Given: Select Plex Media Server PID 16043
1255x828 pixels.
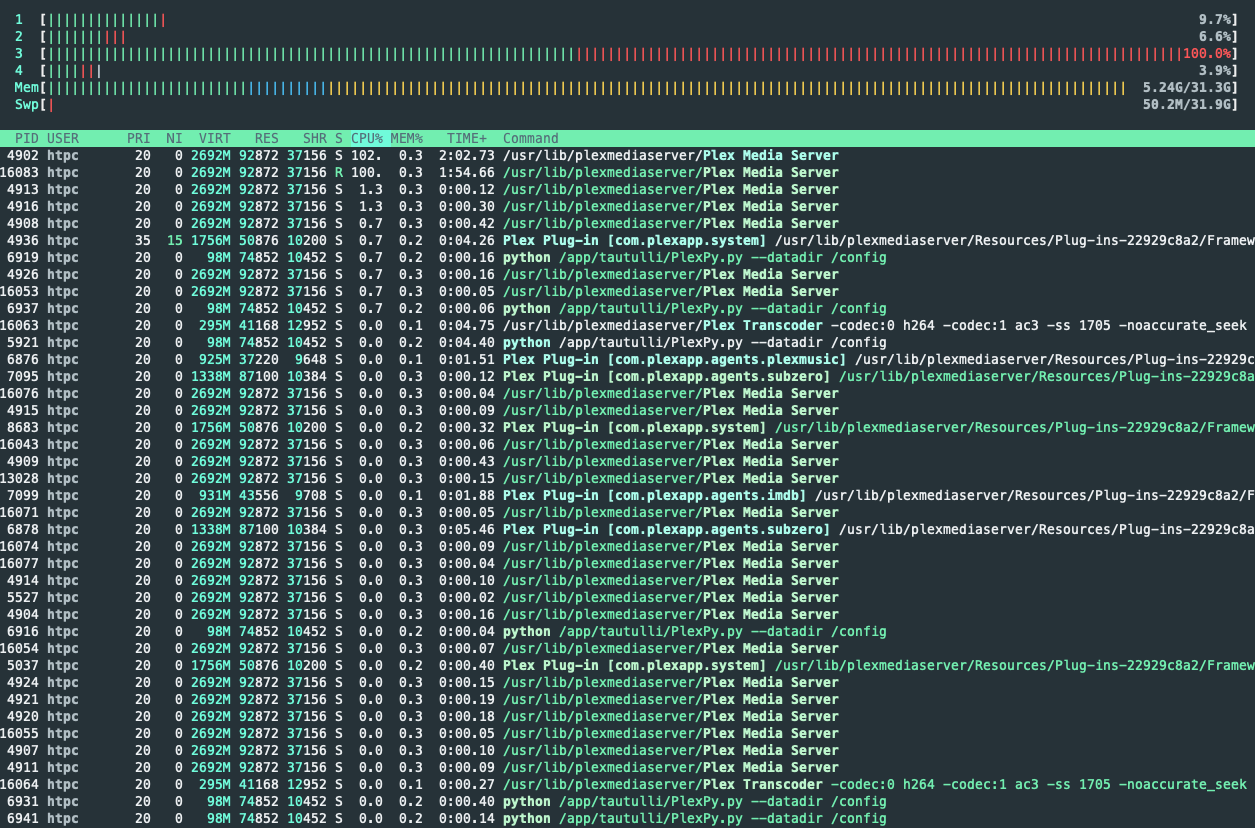Looking at the screenshot, I should (x=627, y=444).
